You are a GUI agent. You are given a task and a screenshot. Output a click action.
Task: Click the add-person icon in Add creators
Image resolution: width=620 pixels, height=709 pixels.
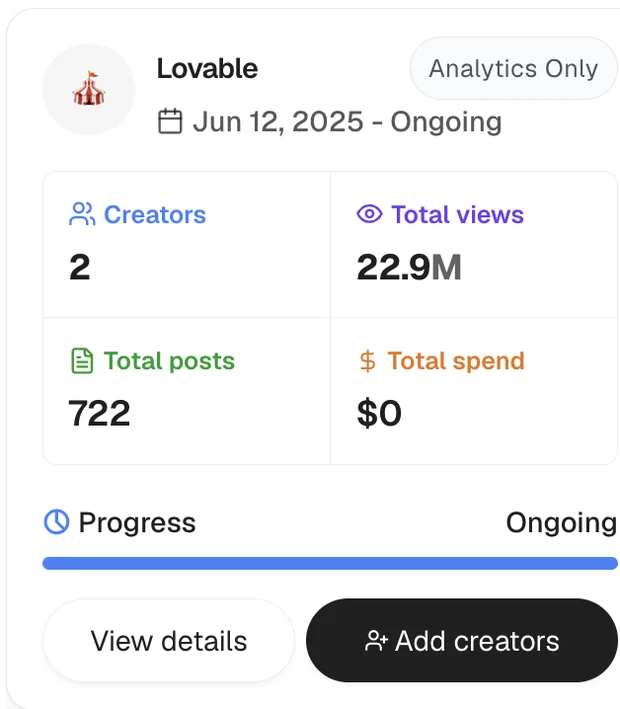pos(376,641)
